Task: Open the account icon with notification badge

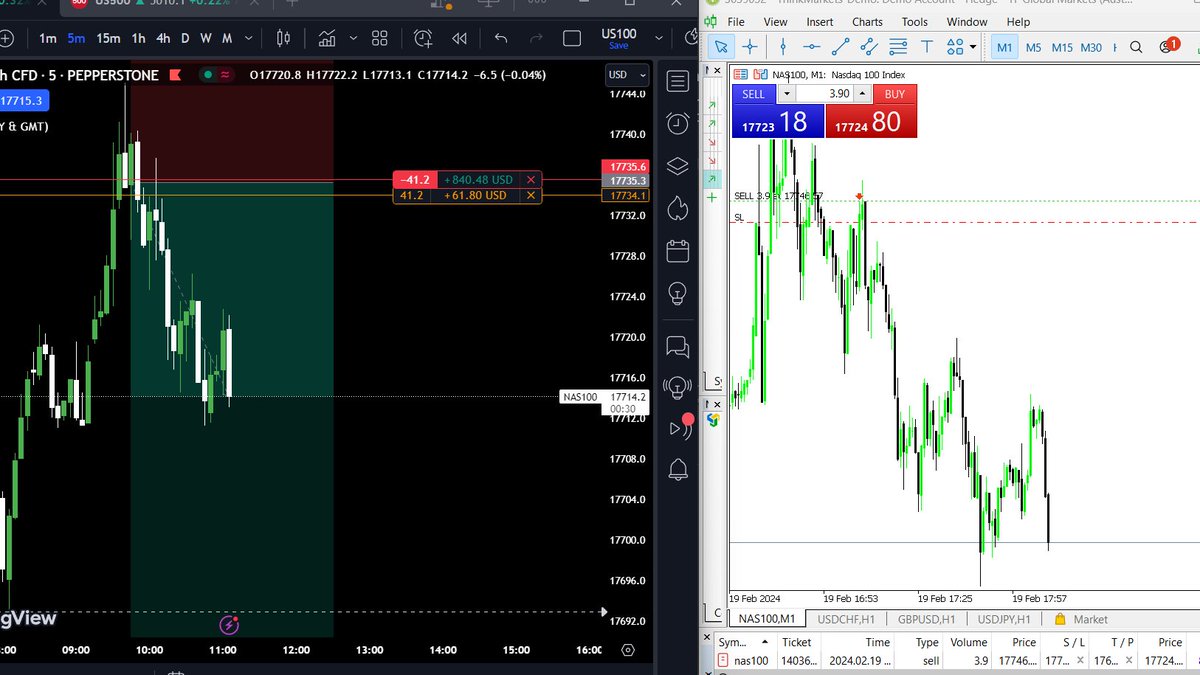Action: [x=1167, y=46]
